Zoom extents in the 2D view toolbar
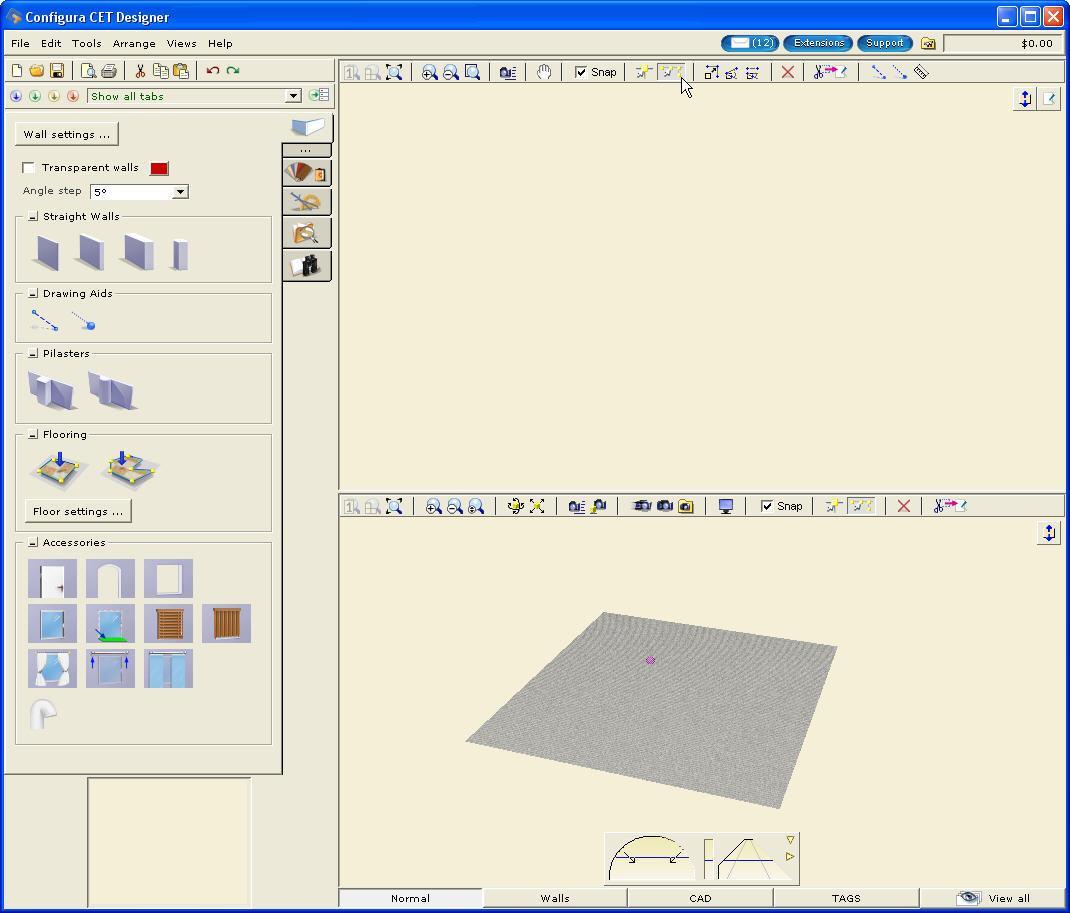 click(394, 72)
